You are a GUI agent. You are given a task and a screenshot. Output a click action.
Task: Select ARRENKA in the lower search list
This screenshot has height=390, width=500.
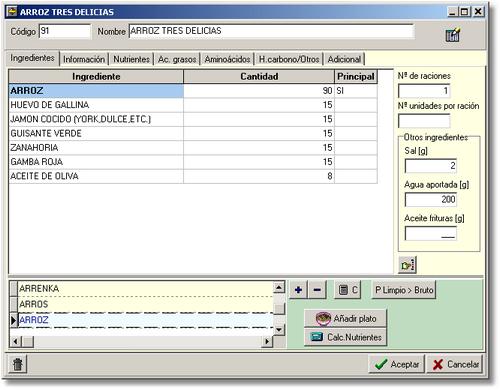[x=146, y=288]
